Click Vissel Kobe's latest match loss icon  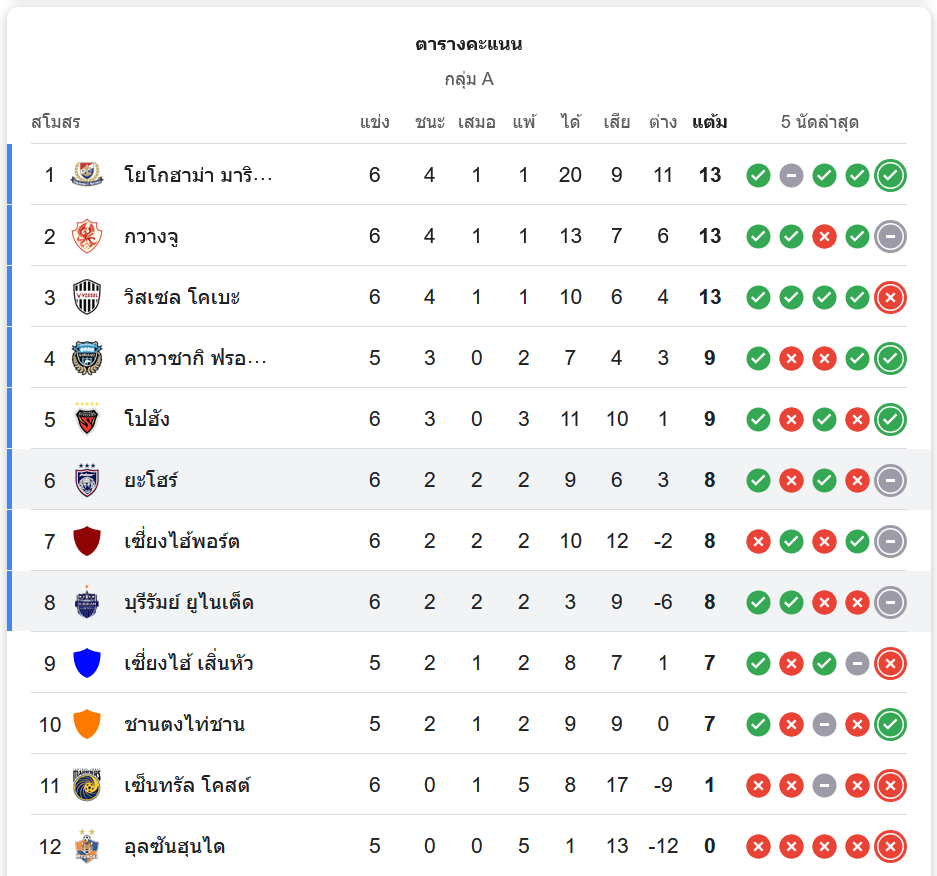[890, 298]
